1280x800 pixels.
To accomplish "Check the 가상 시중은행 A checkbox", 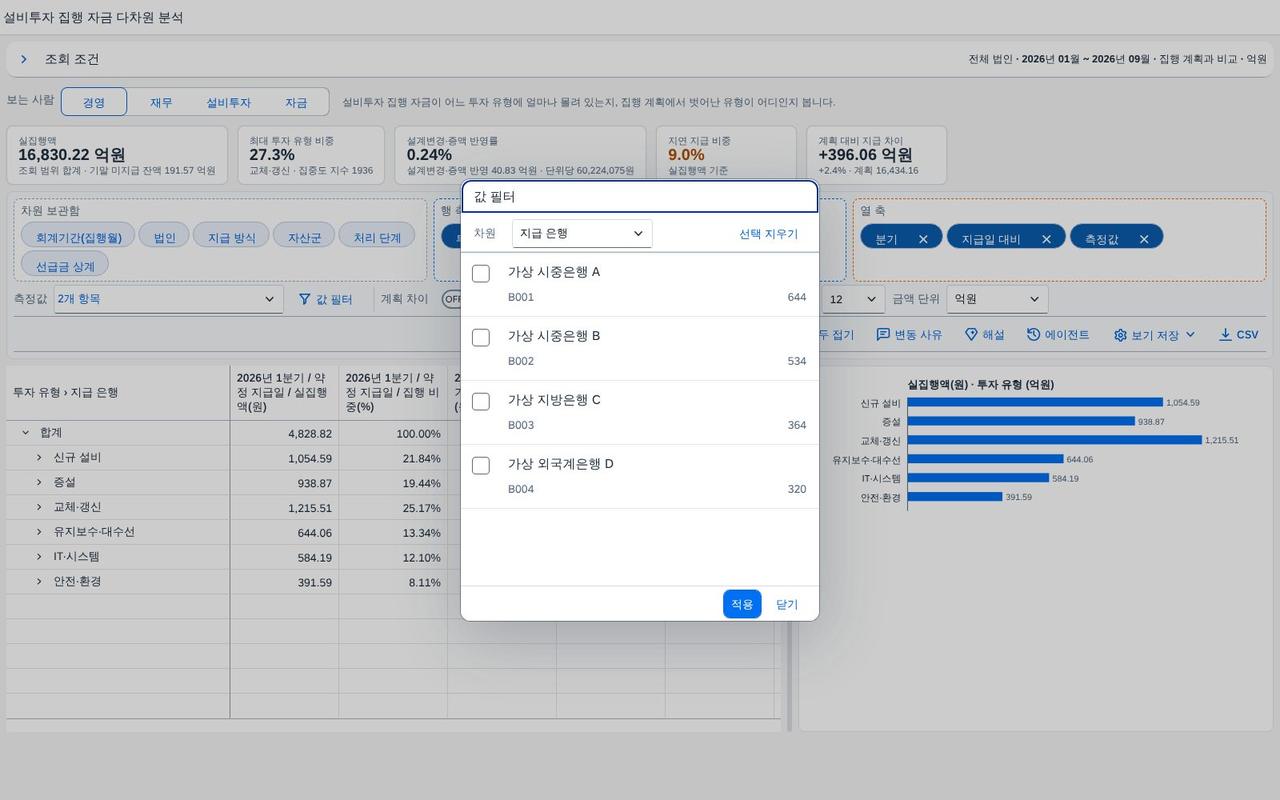I will point(481,273).
